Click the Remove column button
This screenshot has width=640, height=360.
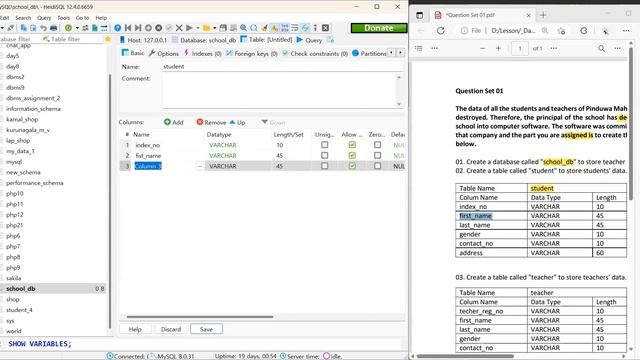click(211, 122)
